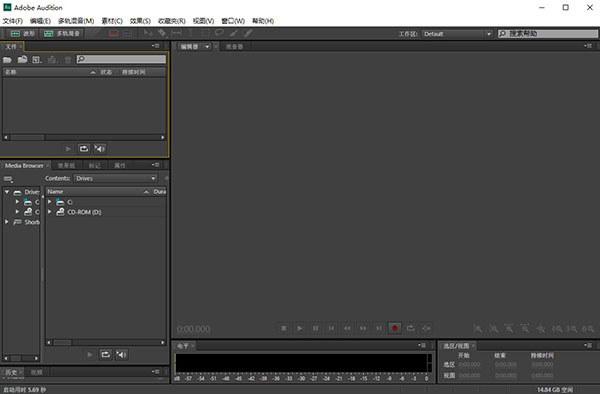Click the Play transport button

(x=300, y=328)
